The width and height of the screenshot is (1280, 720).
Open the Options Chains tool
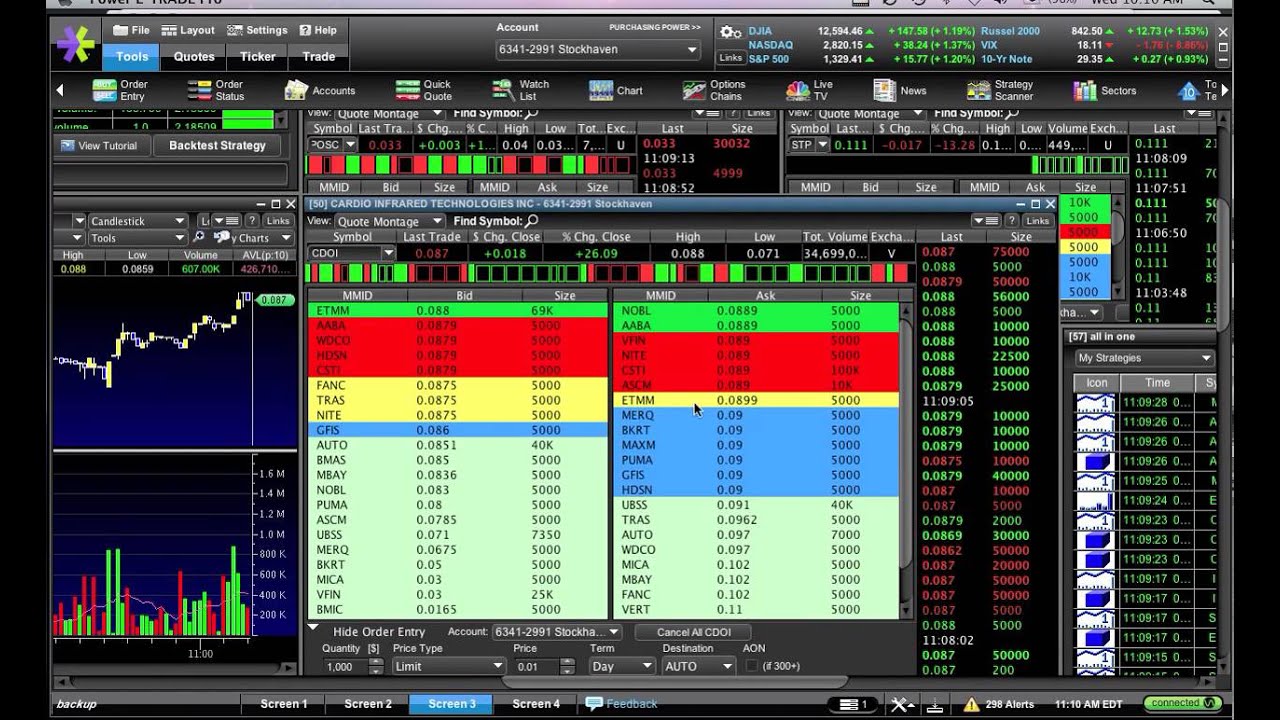click(715, 90)
